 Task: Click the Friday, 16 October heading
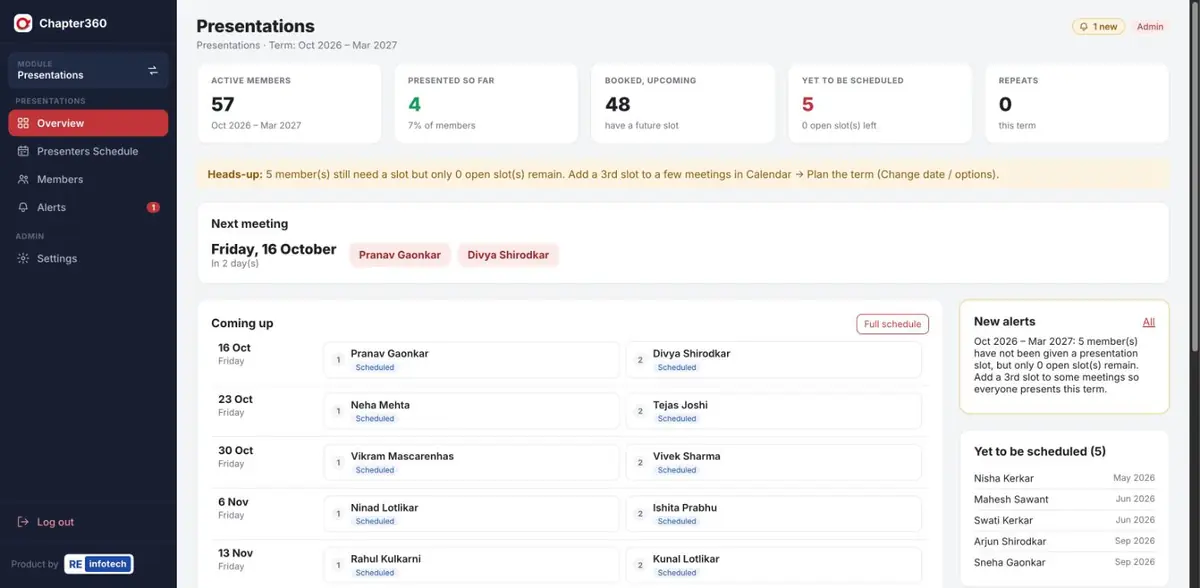[x=273, y=249]
